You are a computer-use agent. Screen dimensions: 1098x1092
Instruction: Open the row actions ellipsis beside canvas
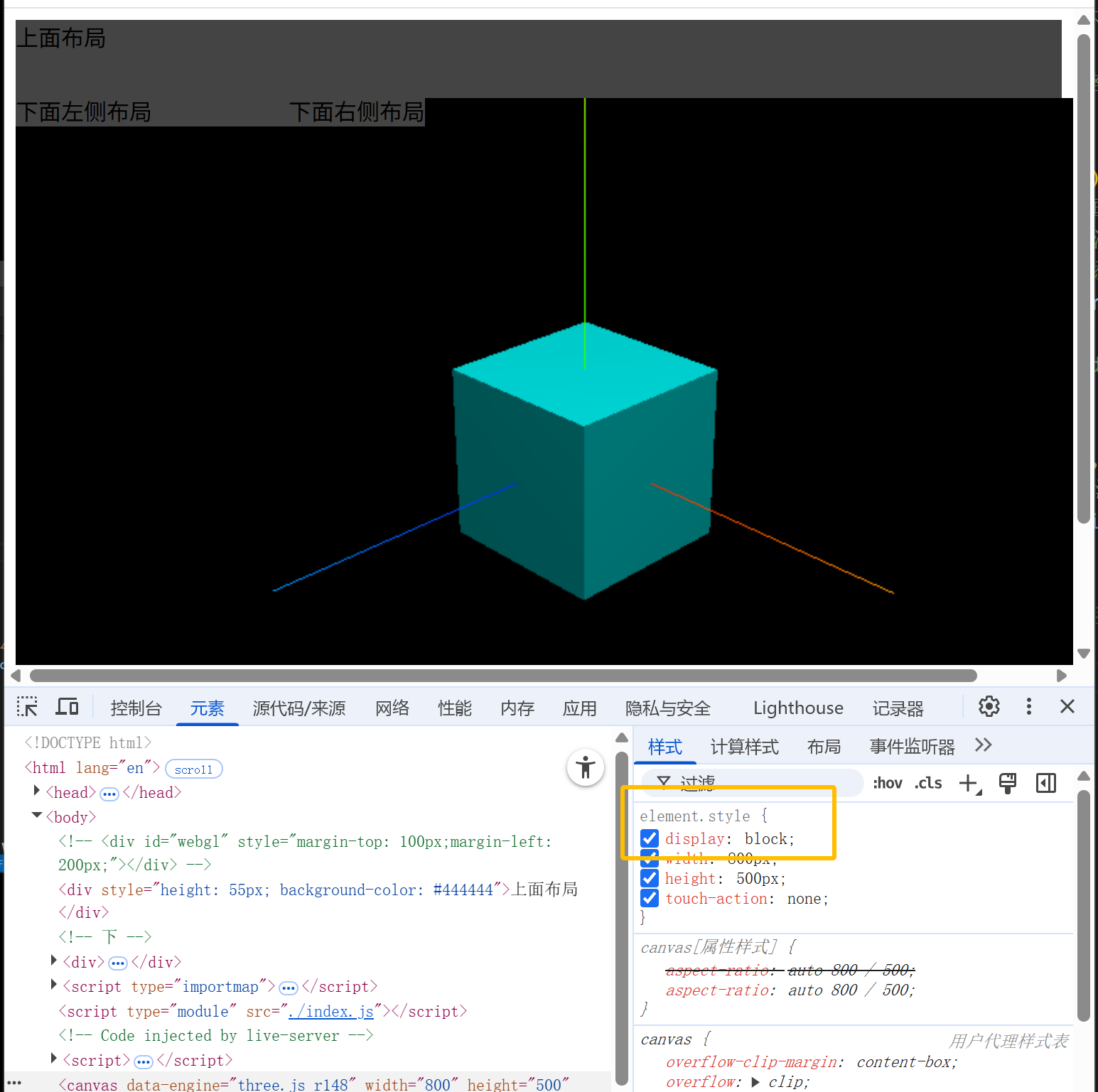(x=14, y=1083)
